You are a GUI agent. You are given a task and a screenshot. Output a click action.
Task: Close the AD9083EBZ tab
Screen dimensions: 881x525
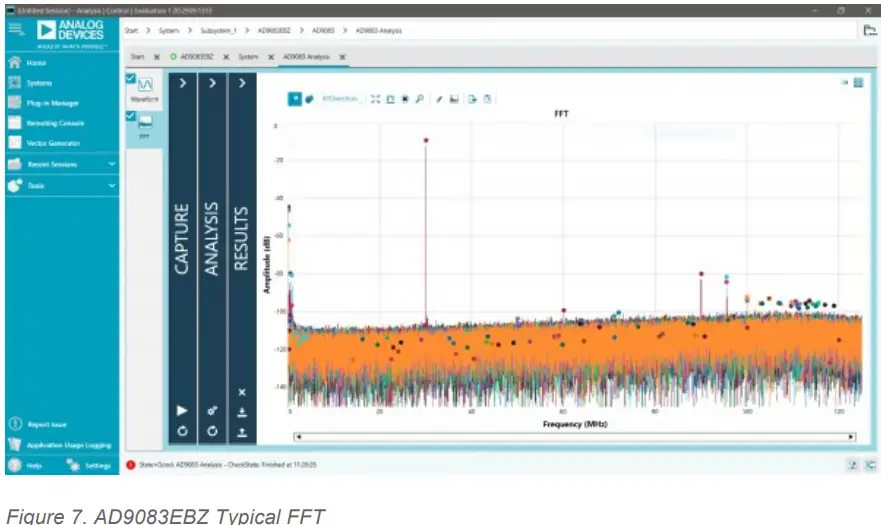click(x=226, y=57)
